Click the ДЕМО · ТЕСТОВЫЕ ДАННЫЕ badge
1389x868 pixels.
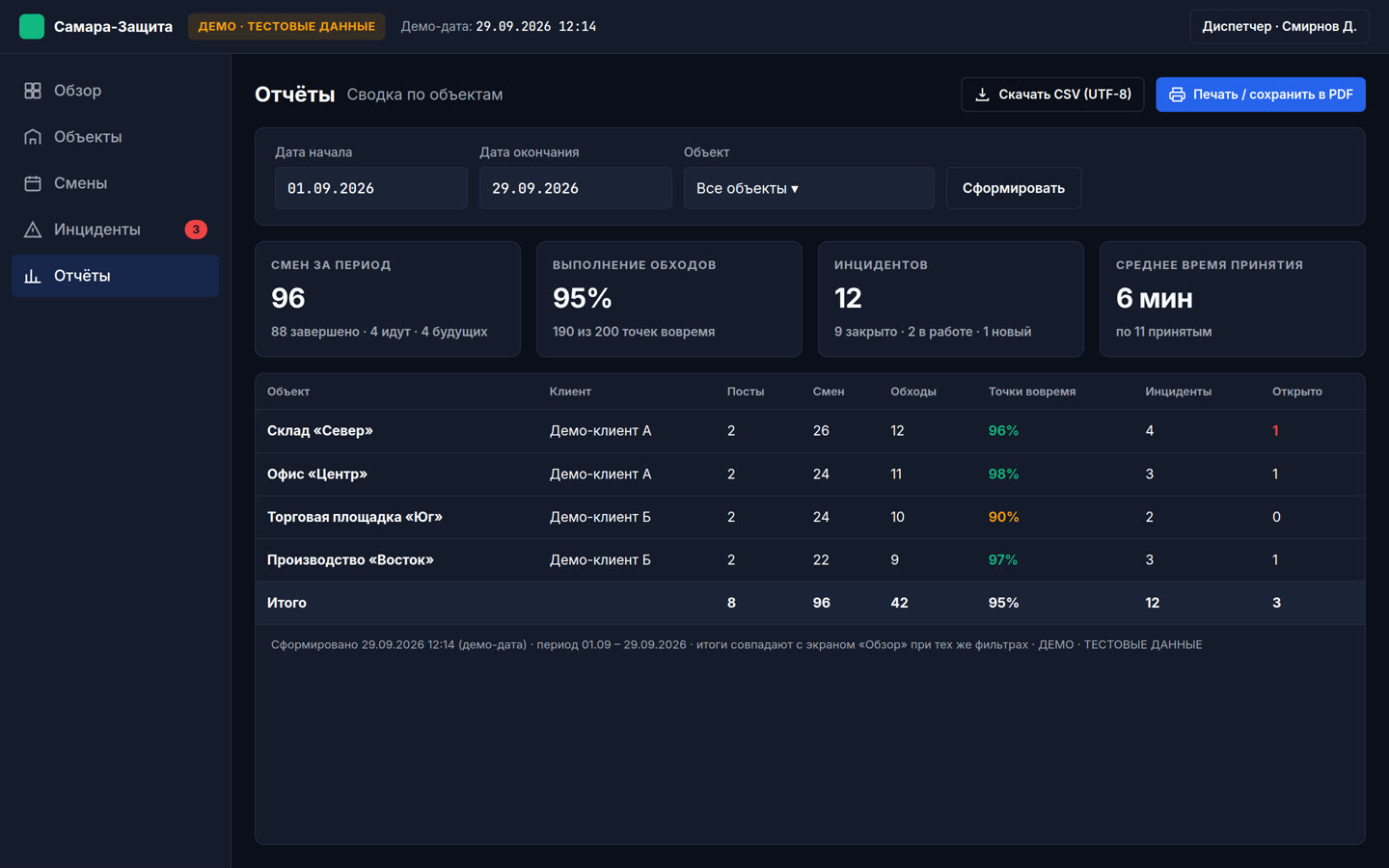point(286,26)
